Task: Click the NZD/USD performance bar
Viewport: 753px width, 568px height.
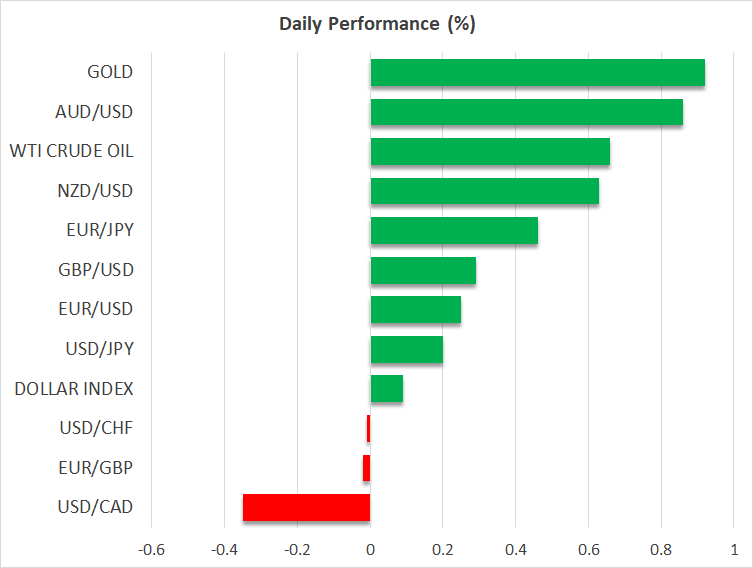Action: [484, 191]
